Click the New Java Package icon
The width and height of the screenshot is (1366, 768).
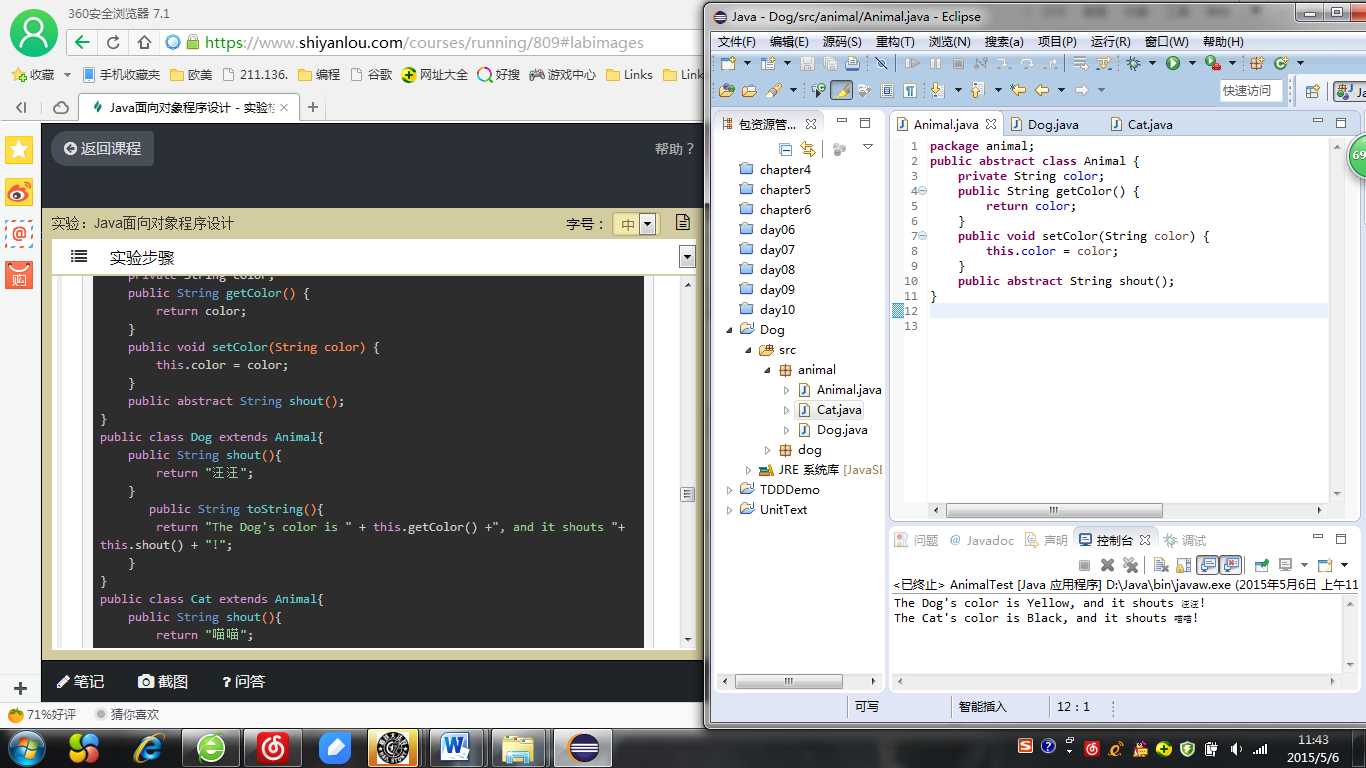tap(1257, 63)
